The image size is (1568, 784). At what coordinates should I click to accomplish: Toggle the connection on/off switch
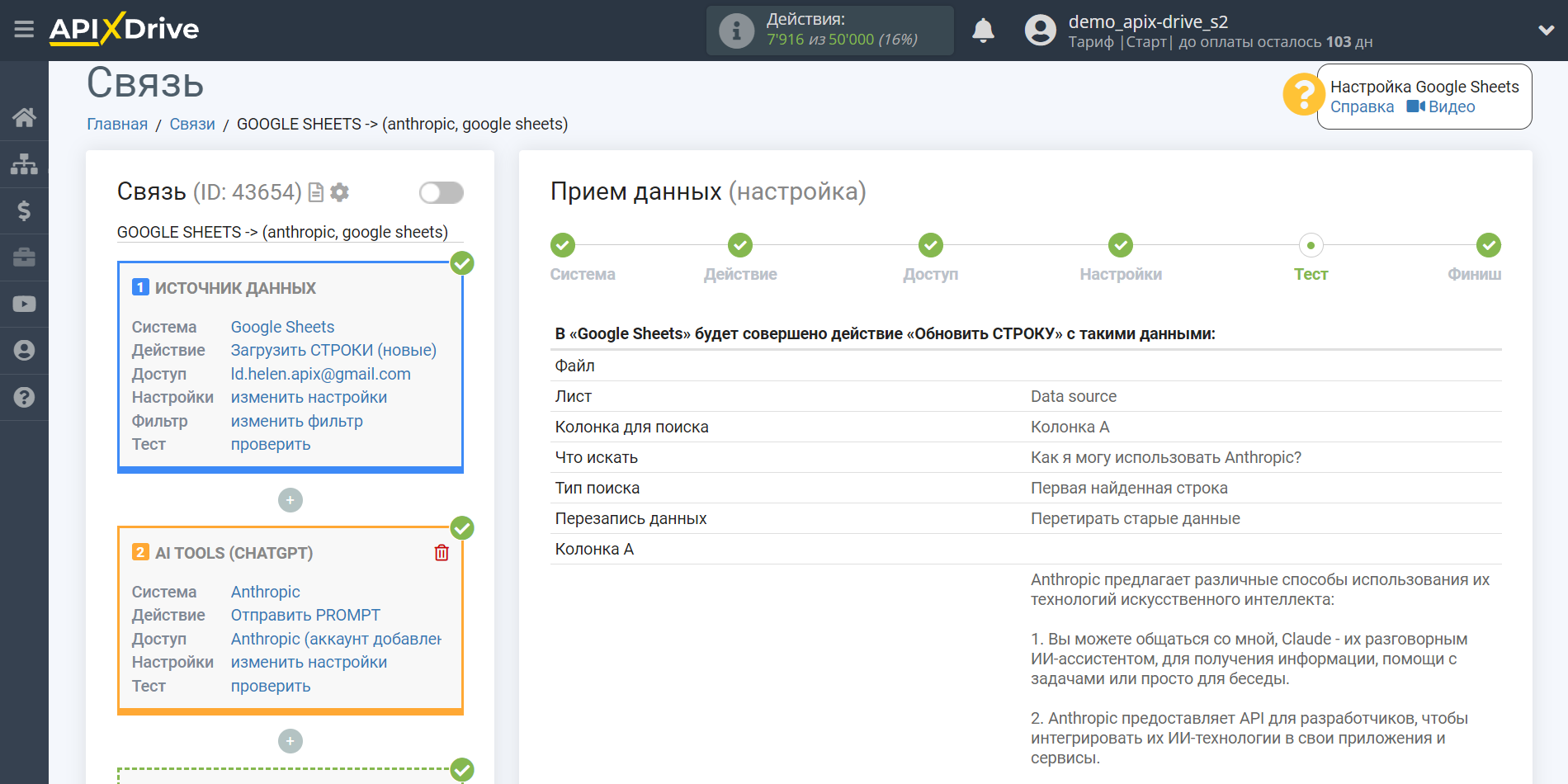click(x=441, y=193)
